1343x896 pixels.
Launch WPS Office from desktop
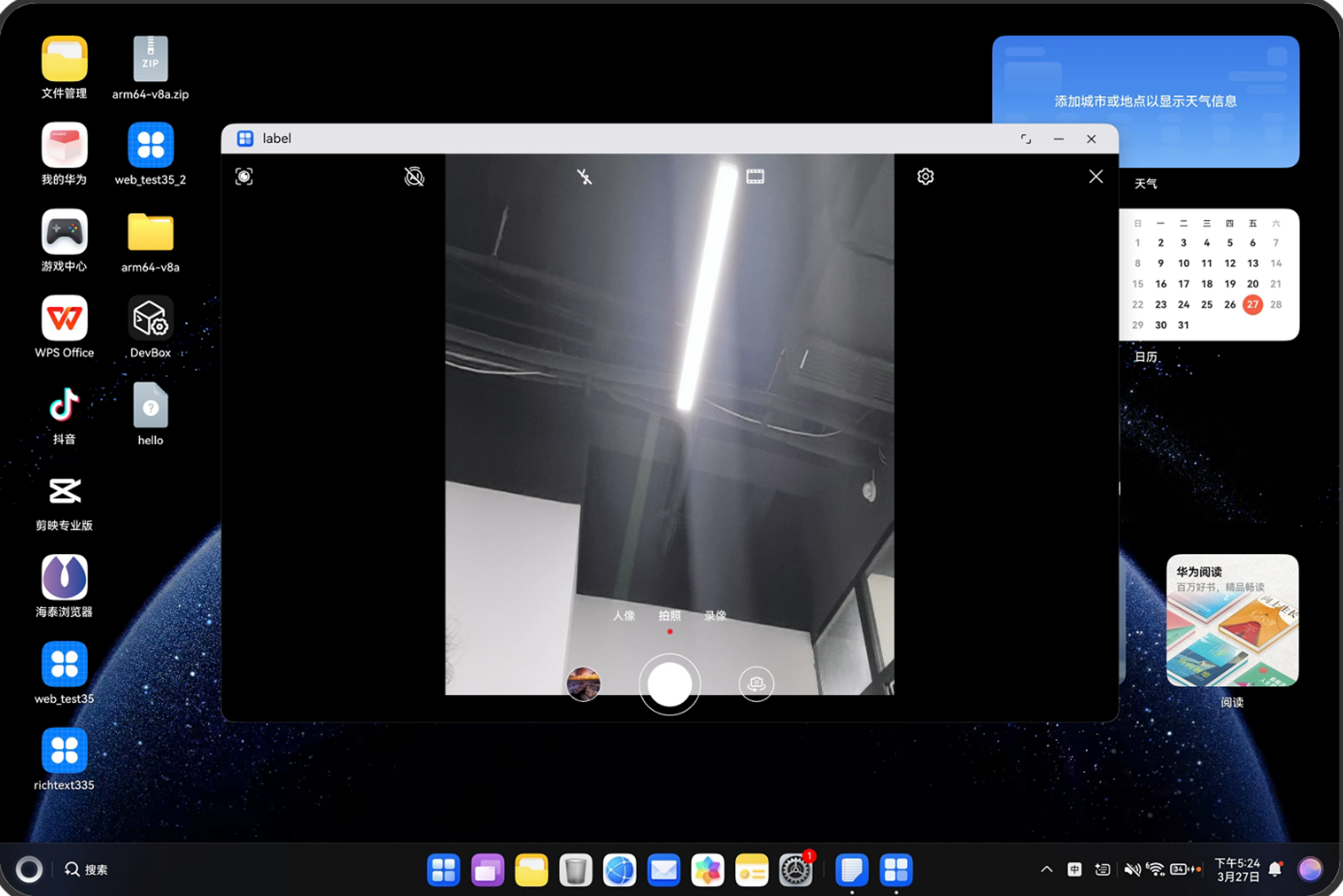click(x=64, y=326)
